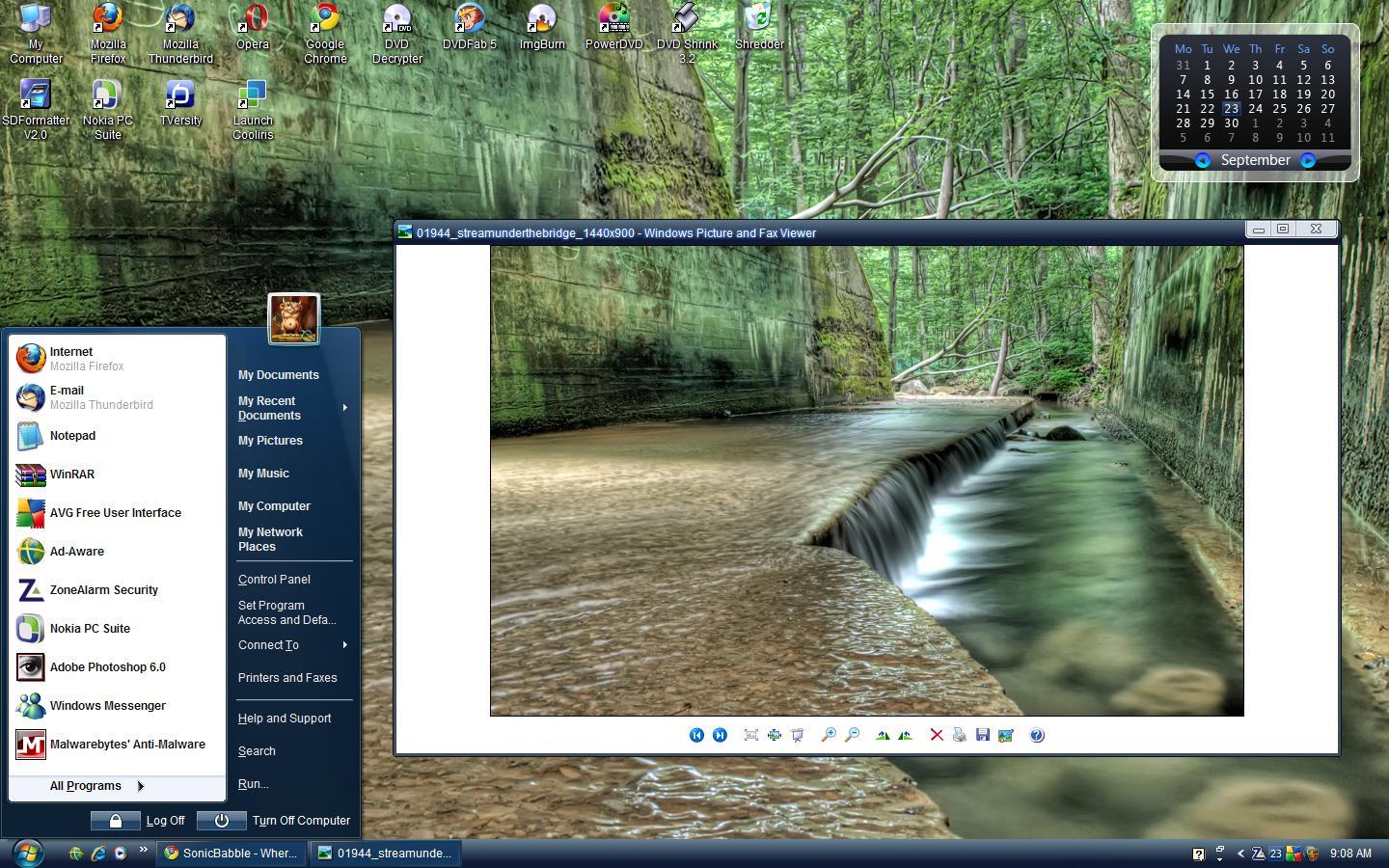Go to previous image in Picture Viewer
Screen dimensions: 1389x868
tap(696, 735)
